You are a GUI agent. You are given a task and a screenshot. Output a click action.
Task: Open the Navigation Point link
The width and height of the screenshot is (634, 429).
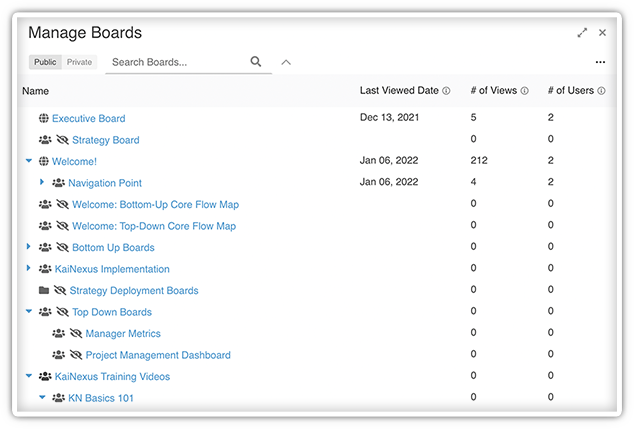[105, 183]
